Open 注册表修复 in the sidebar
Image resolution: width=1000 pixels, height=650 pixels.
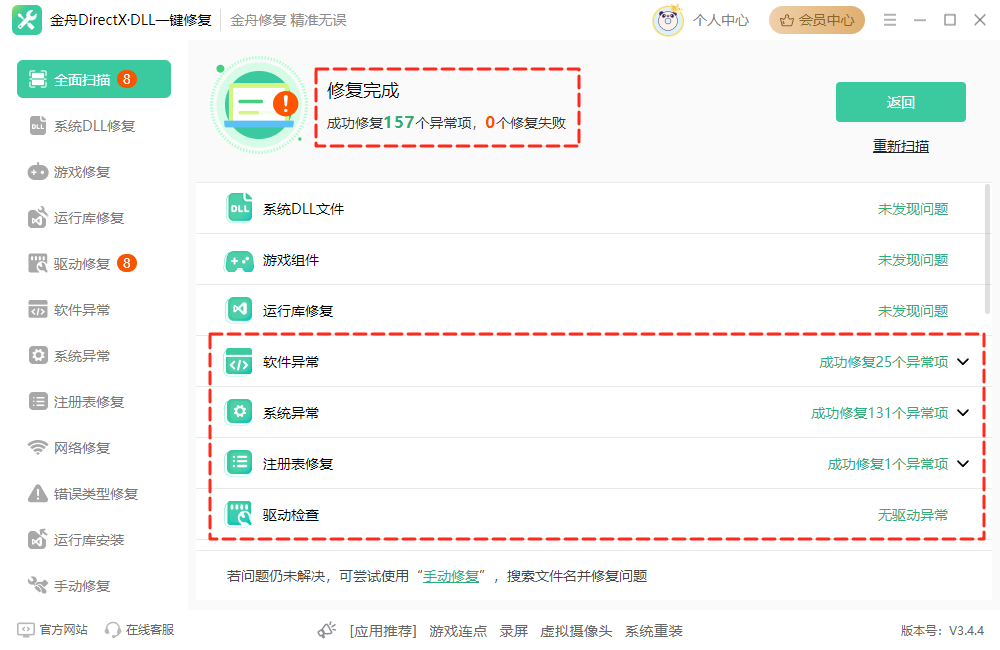coord(94,401)
